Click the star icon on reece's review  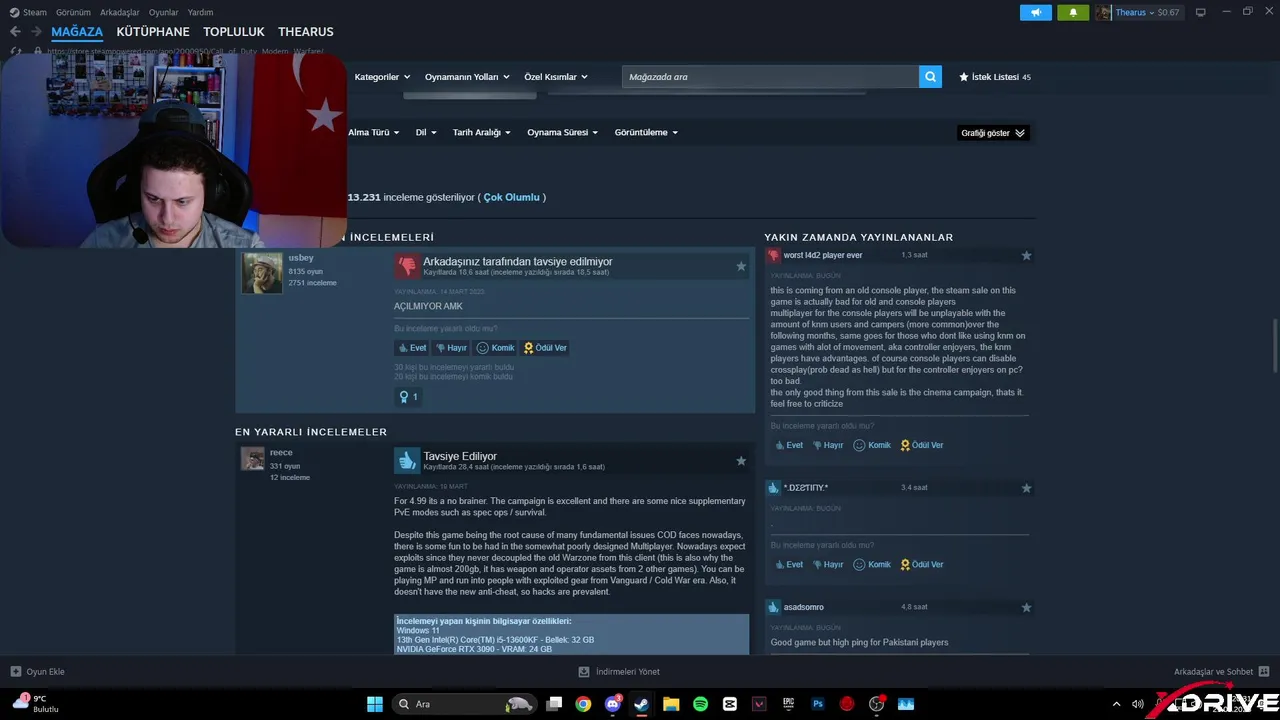coord(741,461)
